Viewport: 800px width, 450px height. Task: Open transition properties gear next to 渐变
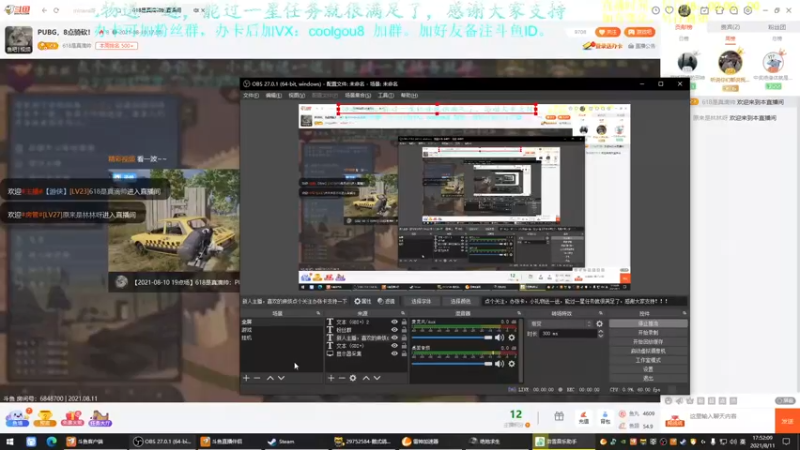click(599, 324)
